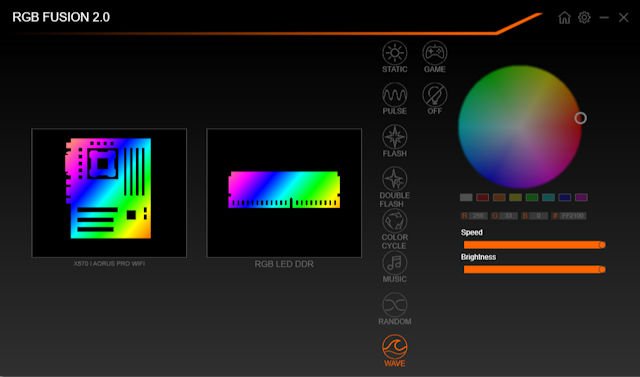
Task: Pick the gray preset color swatch
Action: click(466, 197)
